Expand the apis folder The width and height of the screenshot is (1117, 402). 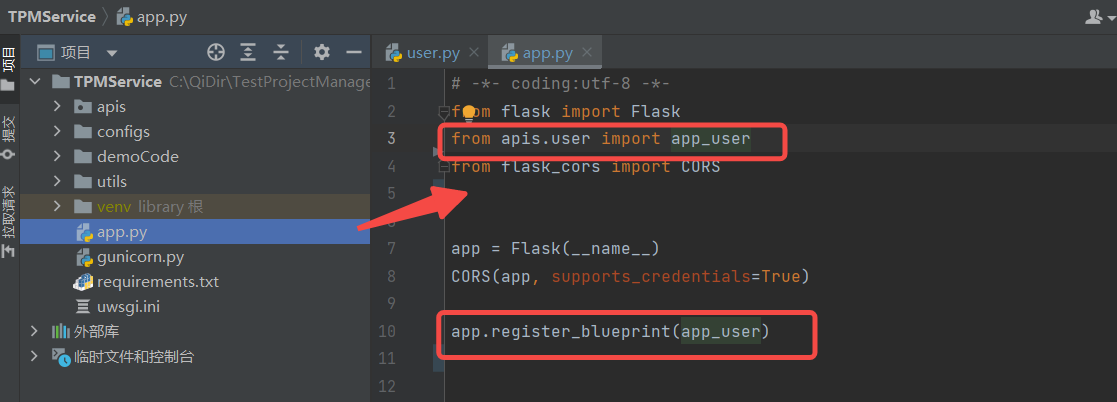(58, 107)
